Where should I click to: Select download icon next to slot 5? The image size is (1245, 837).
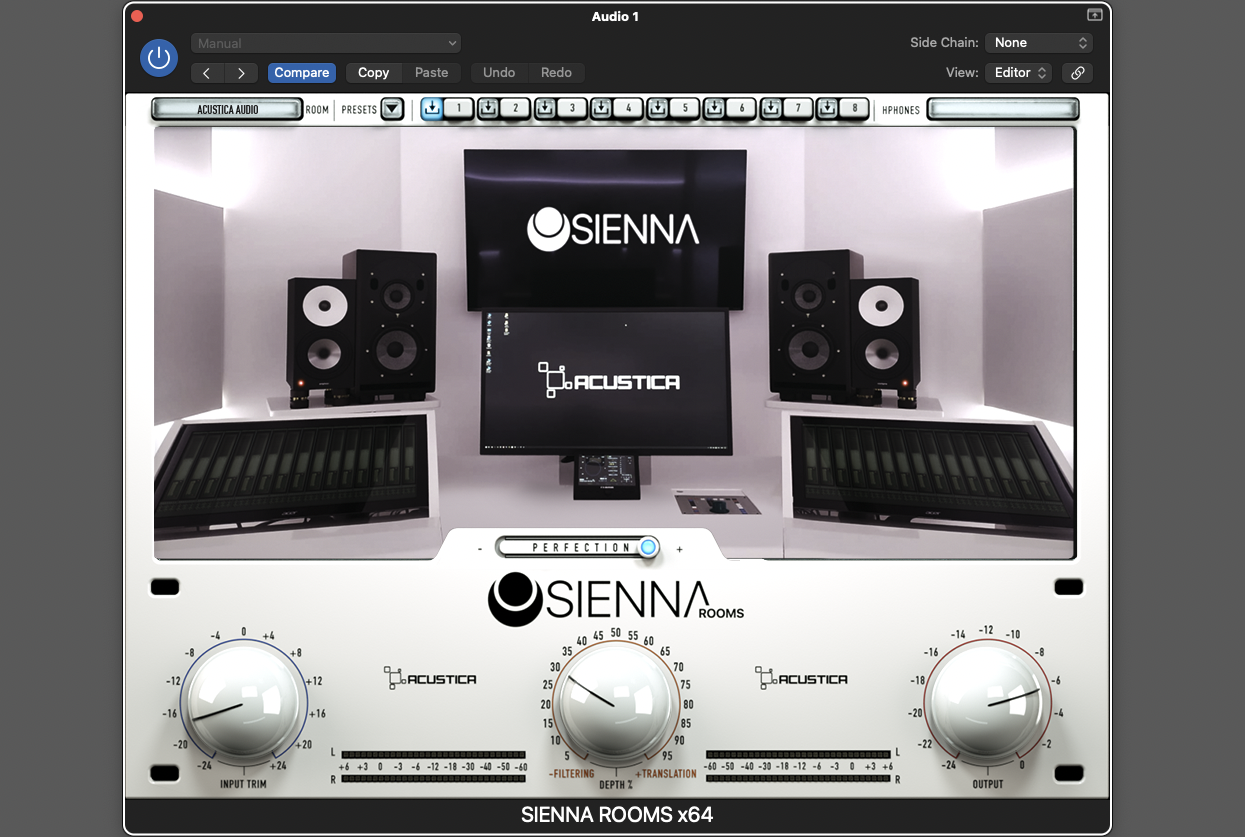point(658,109)
